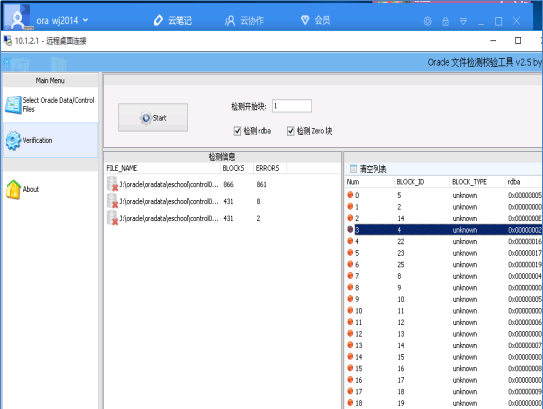Toggle the 检测 Zero 块 checkbox
The image size is (543, 409).
point(291,131)
